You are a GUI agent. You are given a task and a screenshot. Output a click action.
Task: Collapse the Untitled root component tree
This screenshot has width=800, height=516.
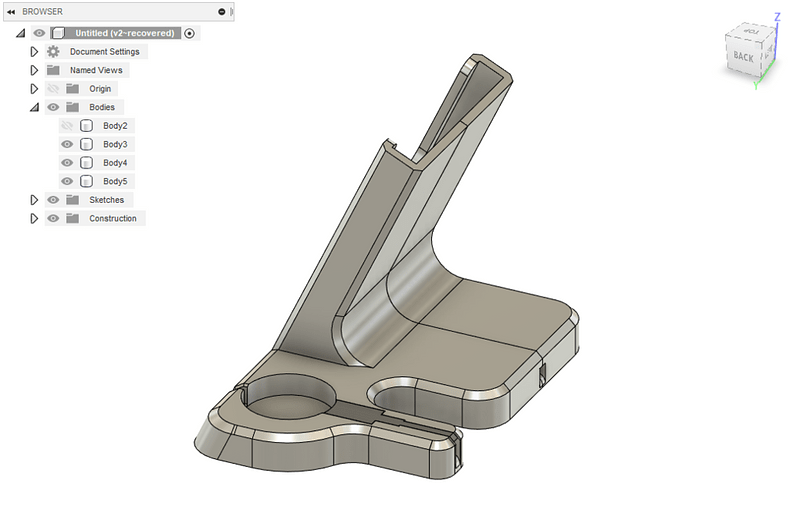[20, 33]
